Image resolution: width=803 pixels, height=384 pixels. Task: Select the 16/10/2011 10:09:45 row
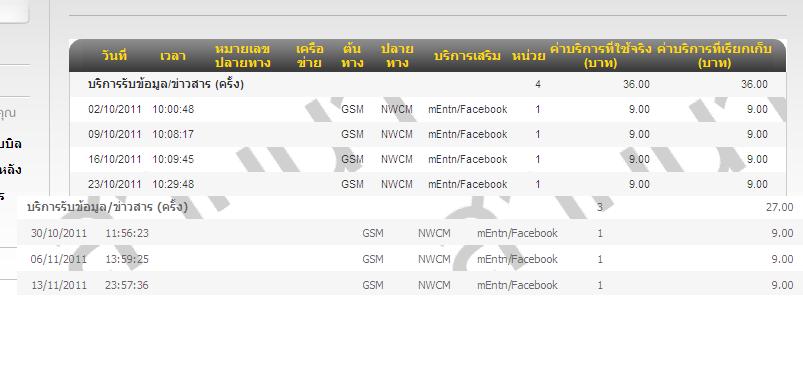click(428, 160)
